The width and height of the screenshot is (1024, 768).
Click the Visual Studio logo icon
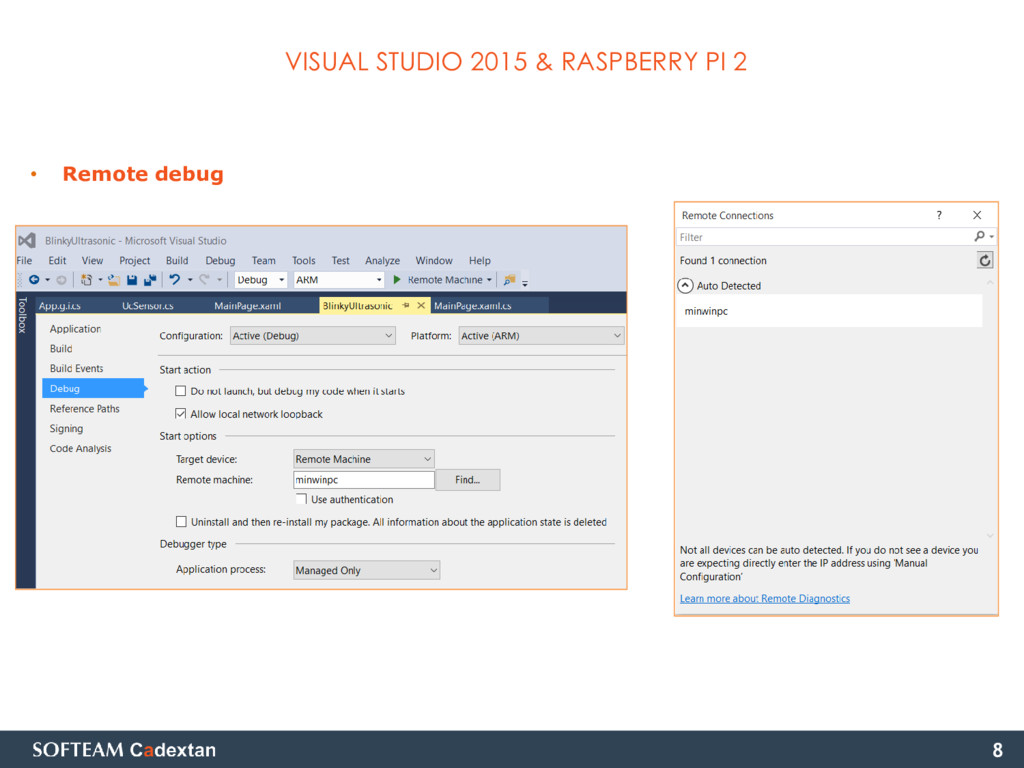point(27,240)
